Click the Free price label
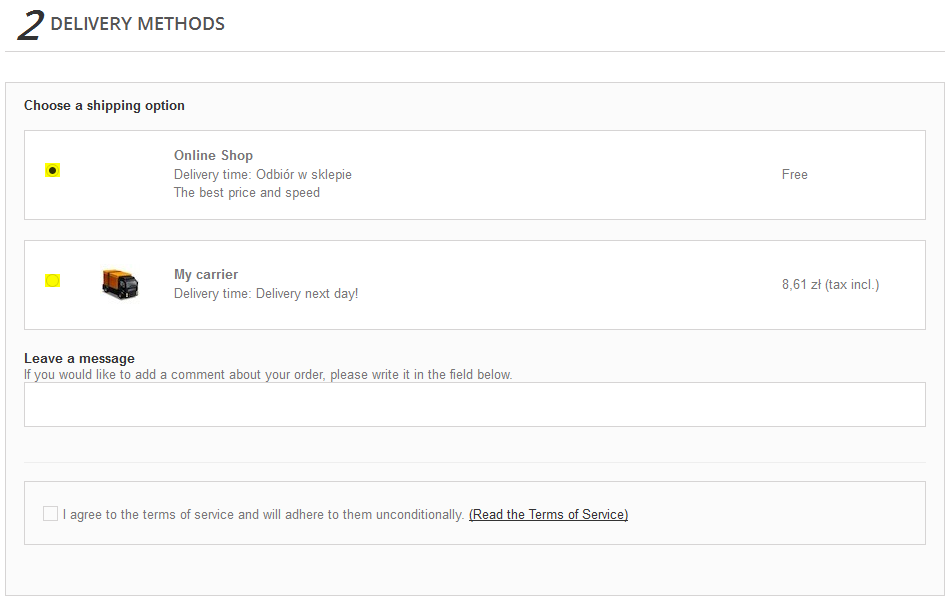The height and width of the screenshot is (601, 950). [794, 174]
